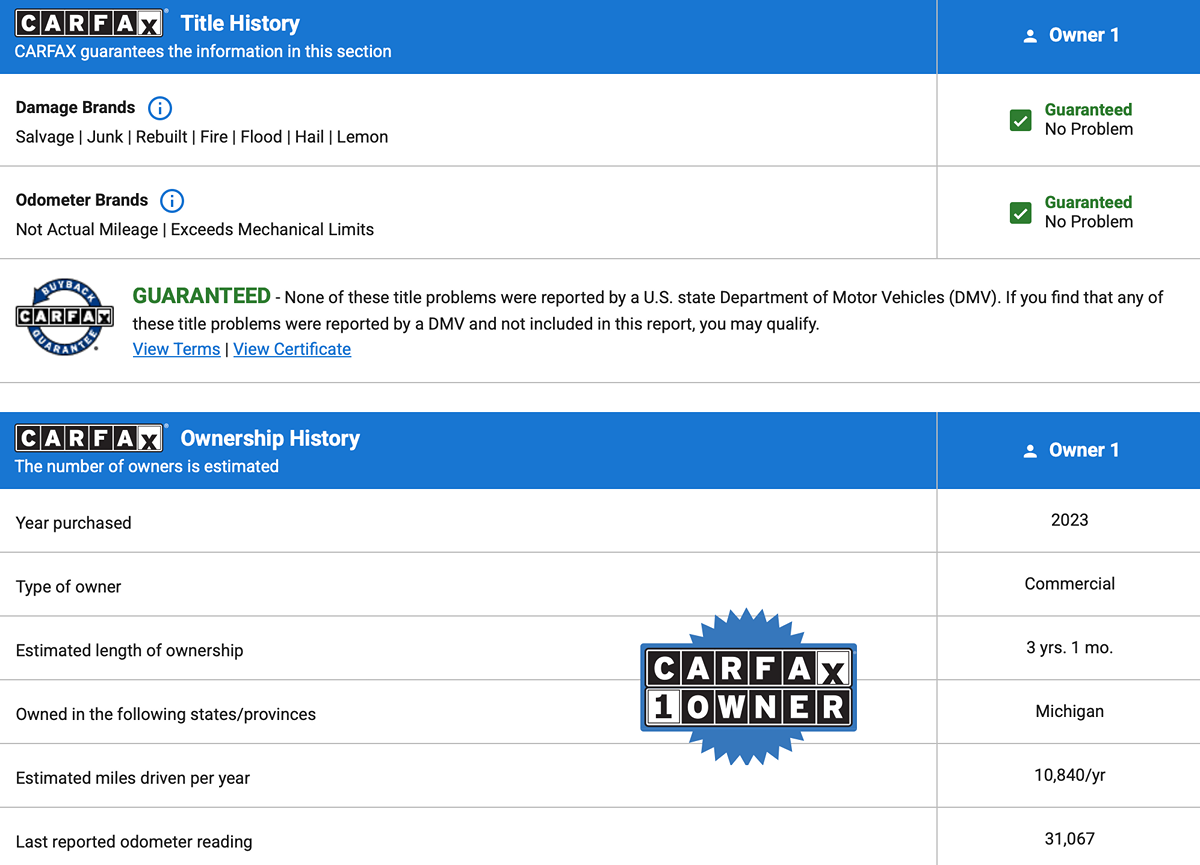Click 'The number of owners is estimated' subtitle

(x=147, y=466)
